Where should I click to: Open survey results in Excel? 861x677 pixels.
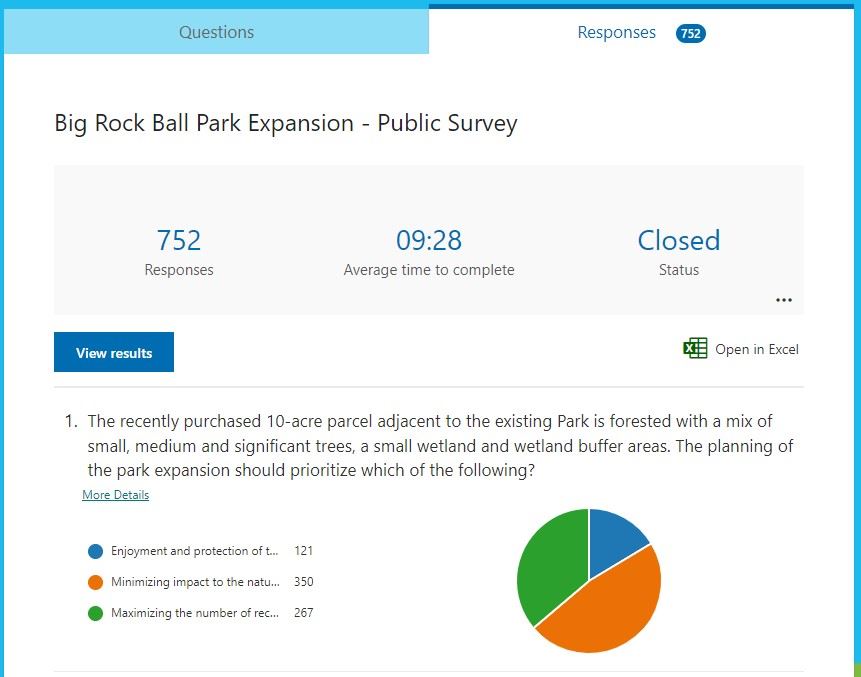pyautogui.click(x=757, y=348)
